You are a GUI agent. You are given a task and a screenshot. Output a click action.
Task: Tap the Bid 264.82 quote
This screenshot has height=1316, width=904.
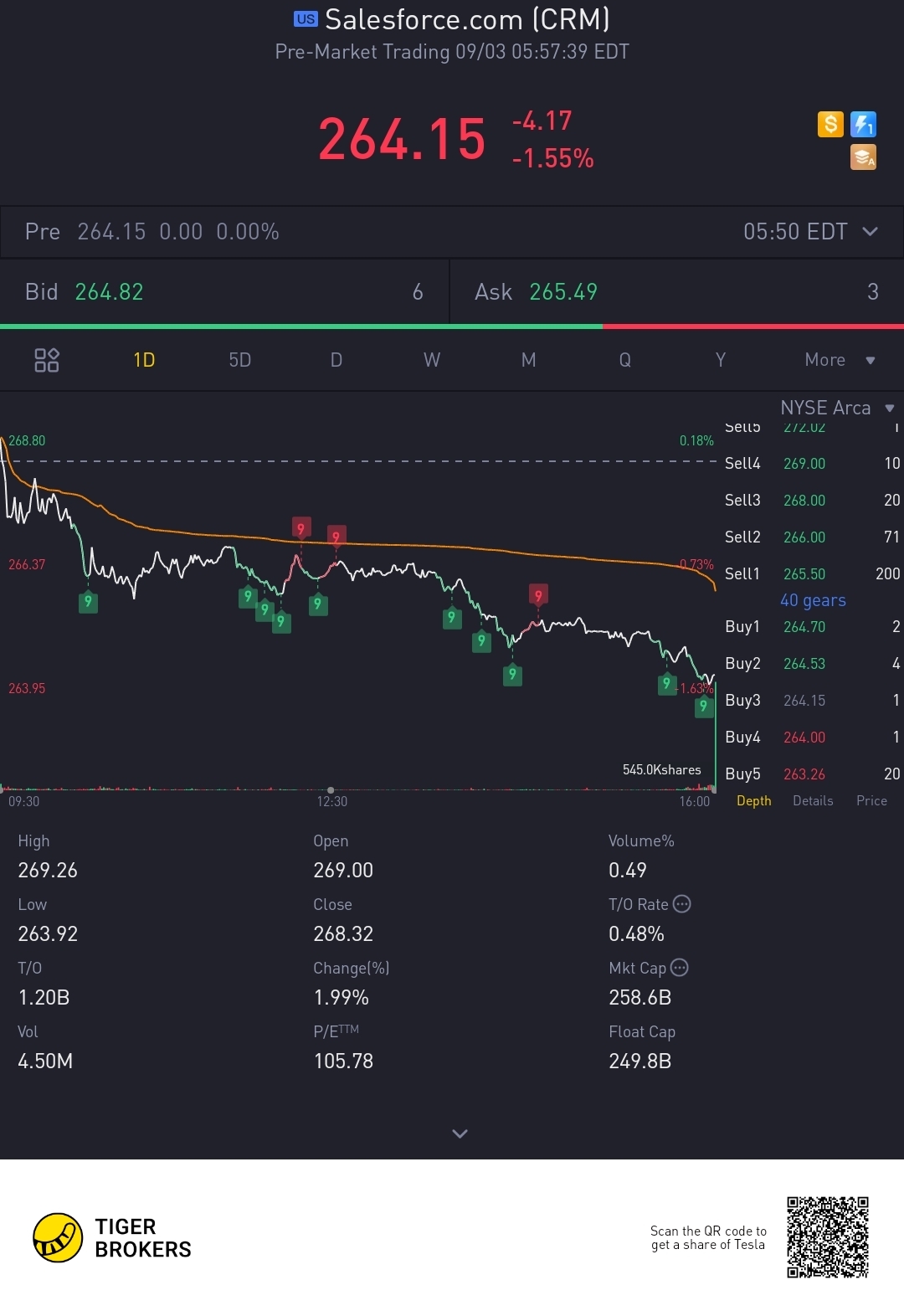224,291
